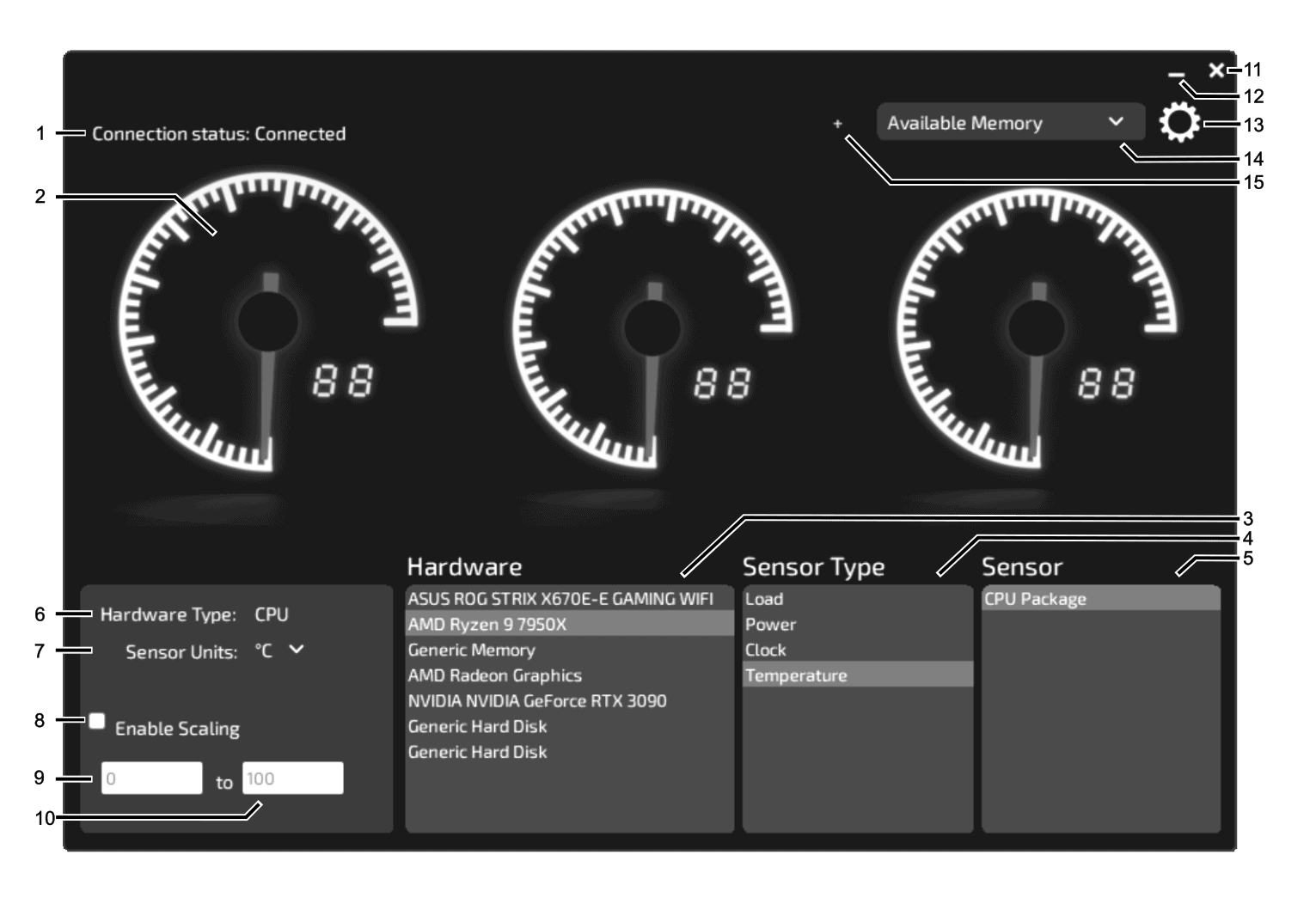Enable the Scaling checkbox
This screenshot has width=1316, height=910.
pyautogui.click(x=97, y=721)
